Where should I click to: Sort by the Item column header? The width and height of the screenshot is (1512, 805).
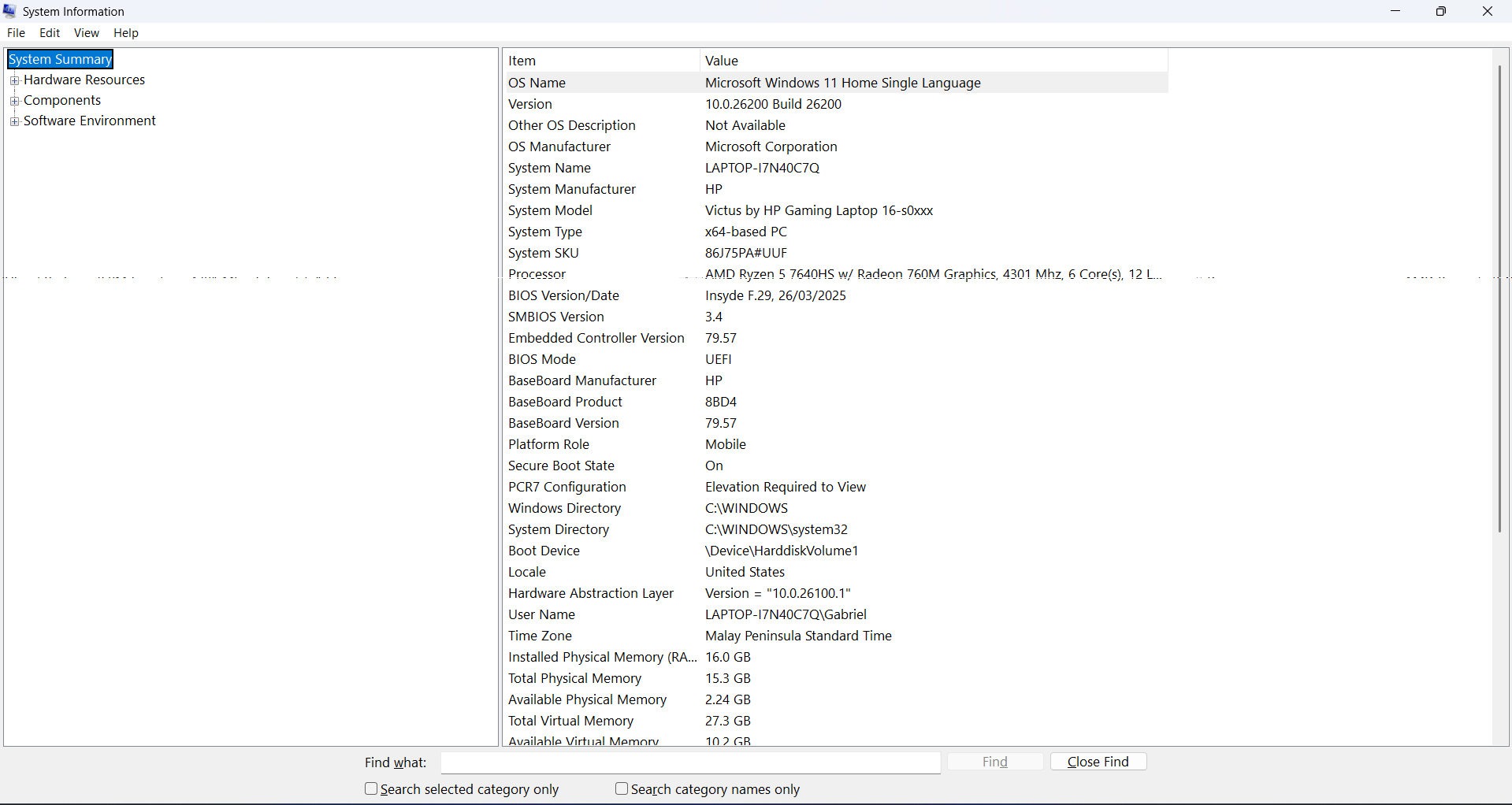tap(601, 61)
